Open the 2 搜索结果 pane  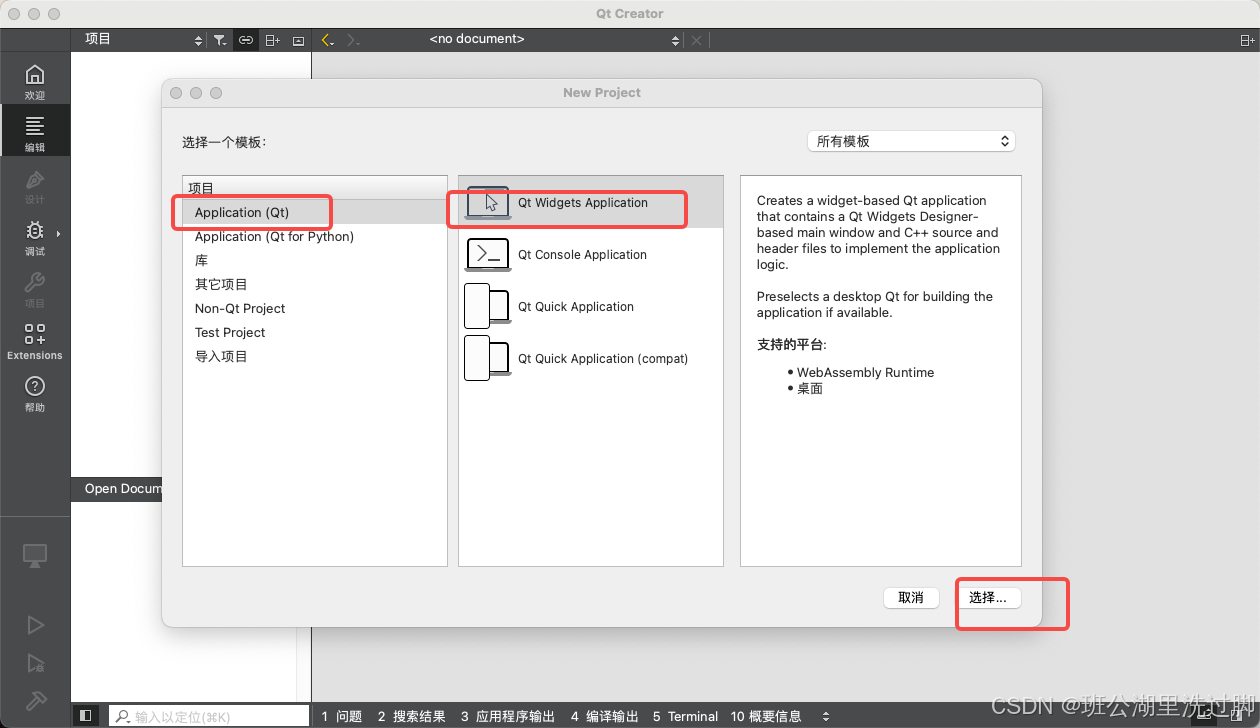(x=411, y=716)
